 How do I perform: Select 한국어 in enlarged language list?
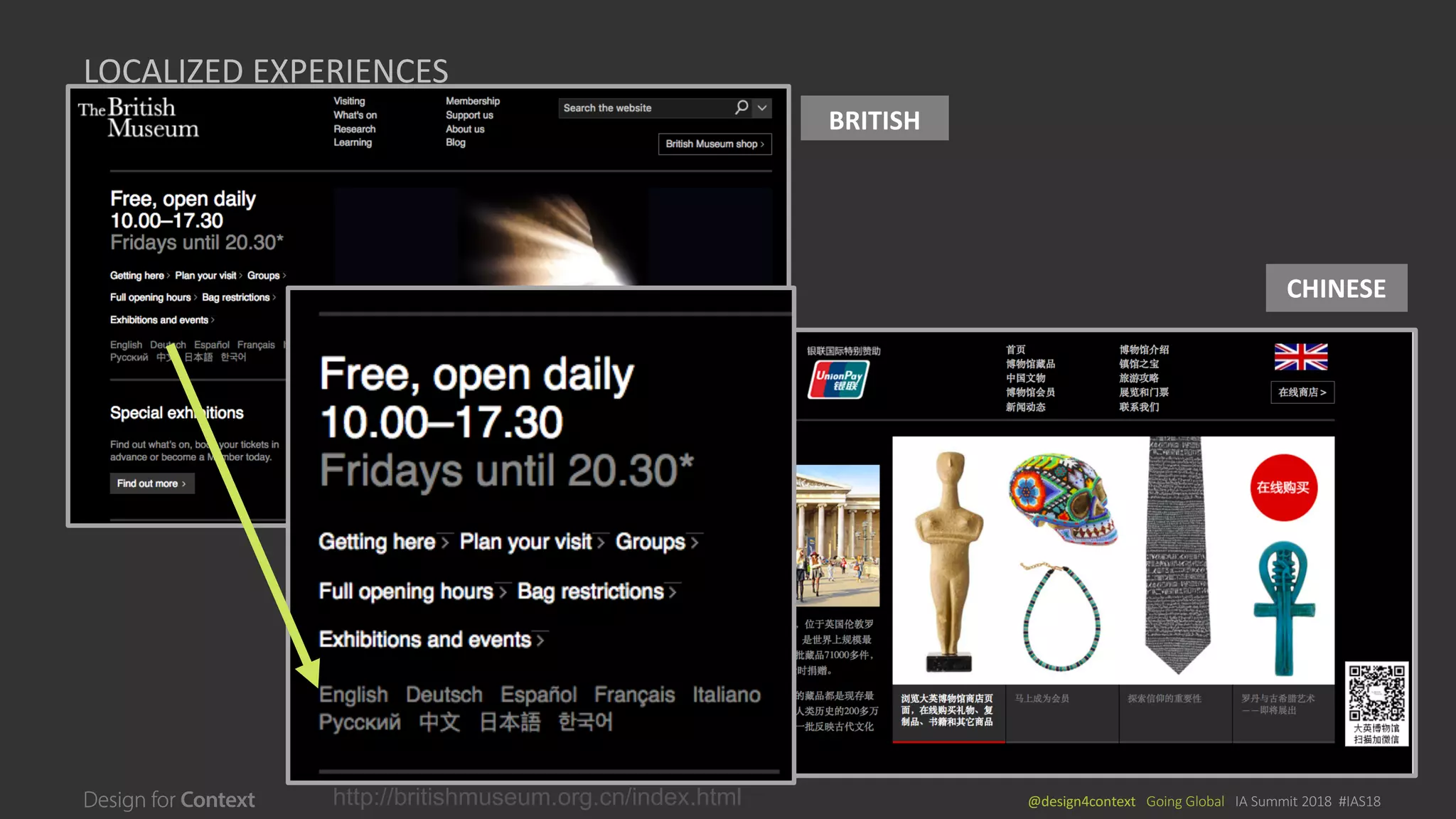click(585, 722)
